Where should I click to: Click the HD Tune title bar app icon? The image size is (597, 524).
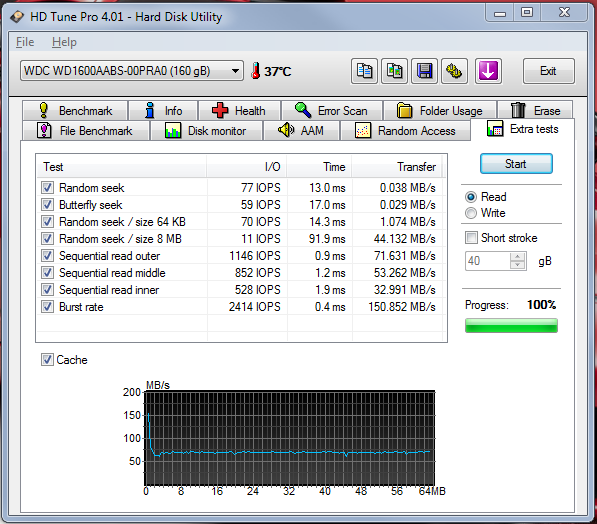(x=17, y=17)
